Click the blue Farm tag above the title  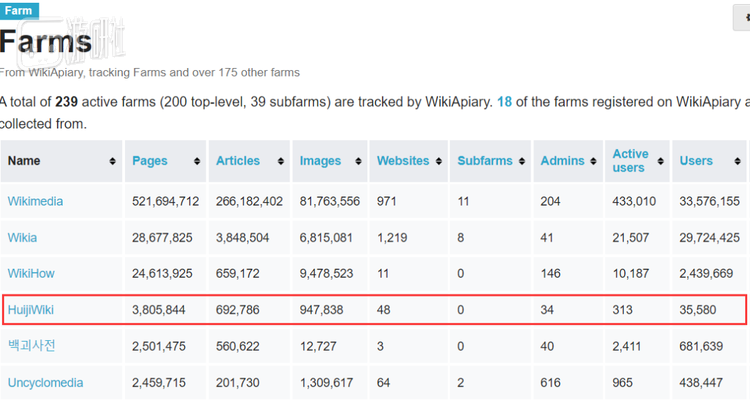click(19, 11)
